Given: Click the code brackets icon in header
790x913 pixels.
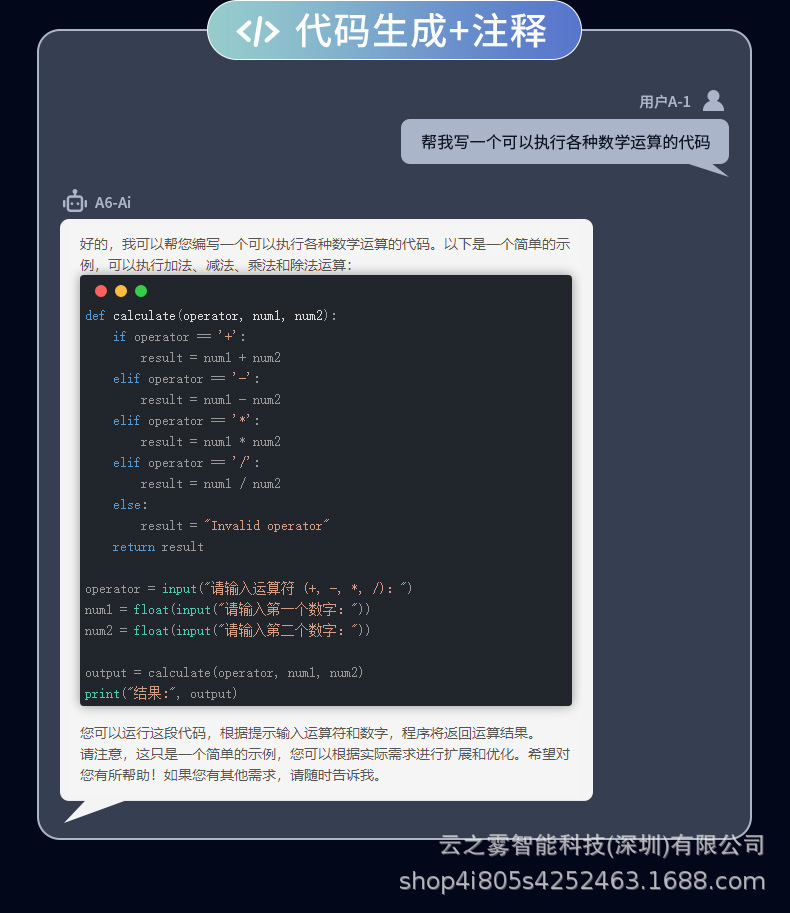Looking at the screenshot, I should pyautogui.click(x=257, y=31).
